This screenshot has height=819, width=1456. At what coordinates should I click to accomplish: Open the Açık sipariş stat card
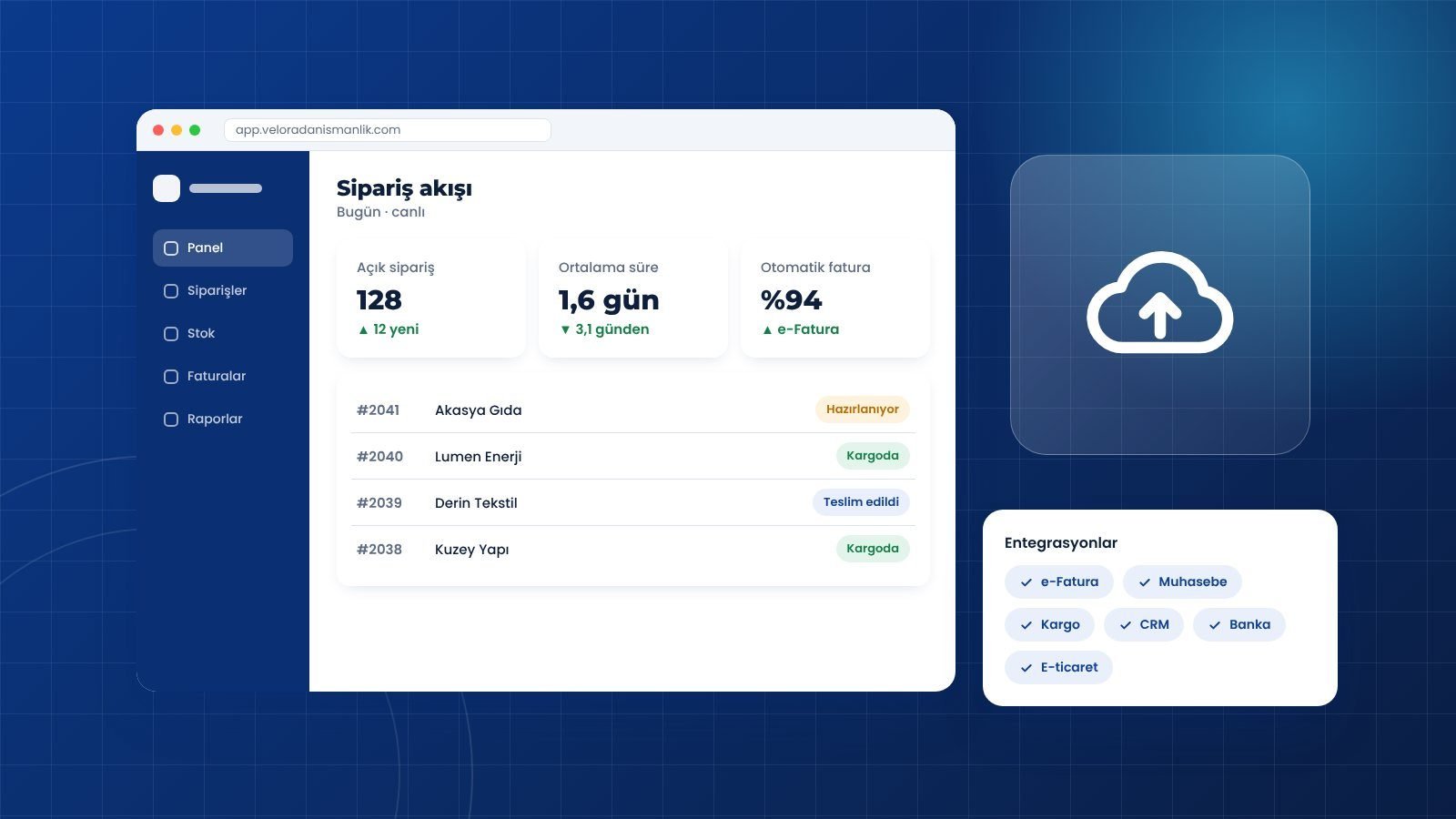[431, 298]
